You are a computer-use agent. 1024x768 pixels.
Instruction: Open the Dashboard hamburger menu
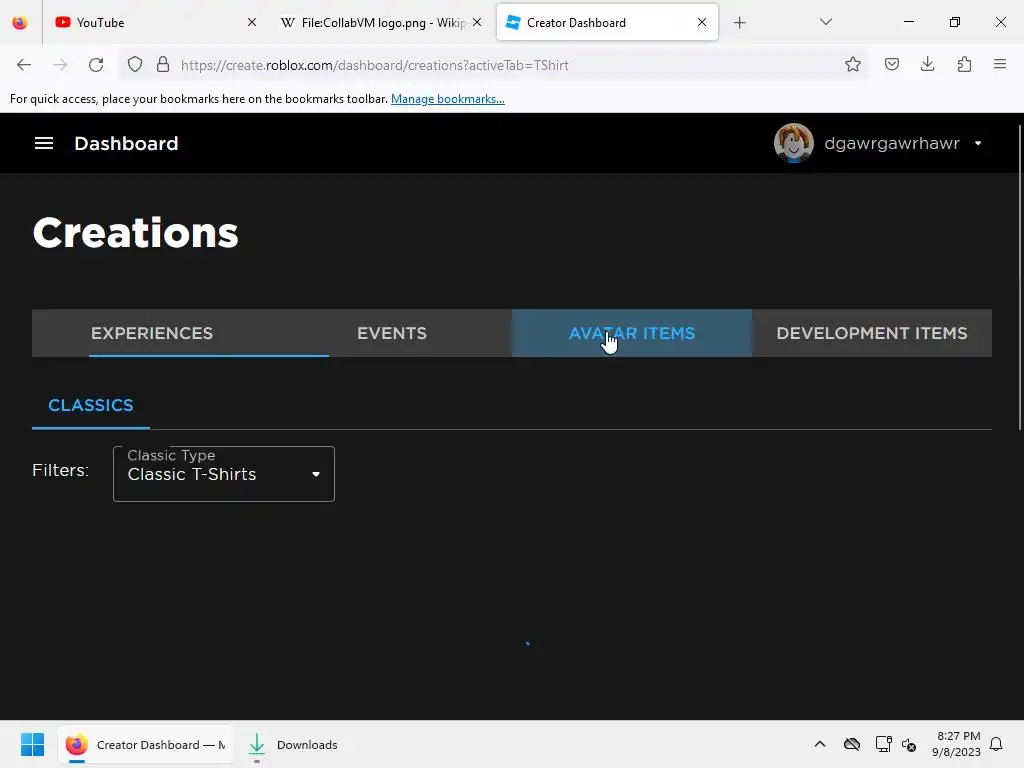click(x=44, y=143)
